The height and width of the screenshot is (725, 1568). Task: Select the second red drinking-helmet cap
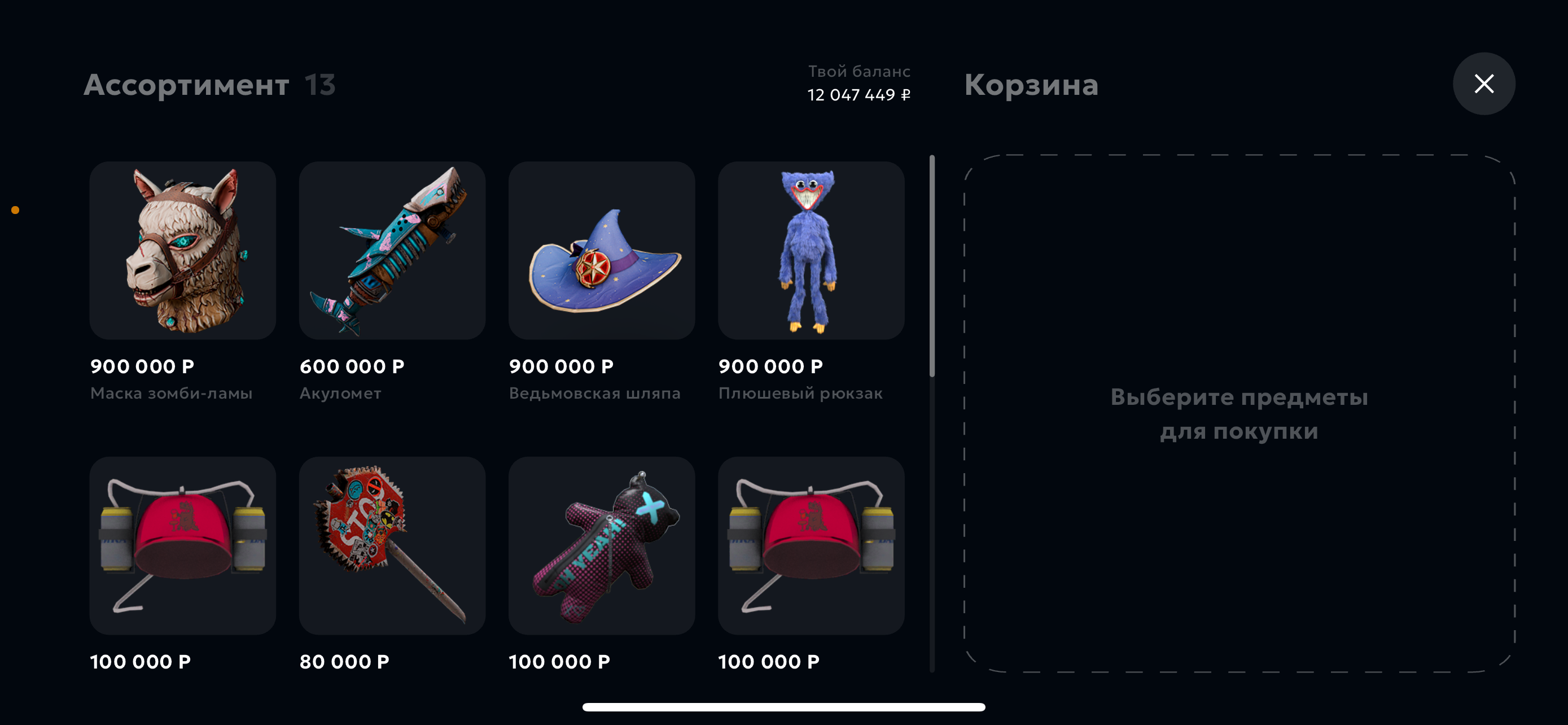[811, 546]
